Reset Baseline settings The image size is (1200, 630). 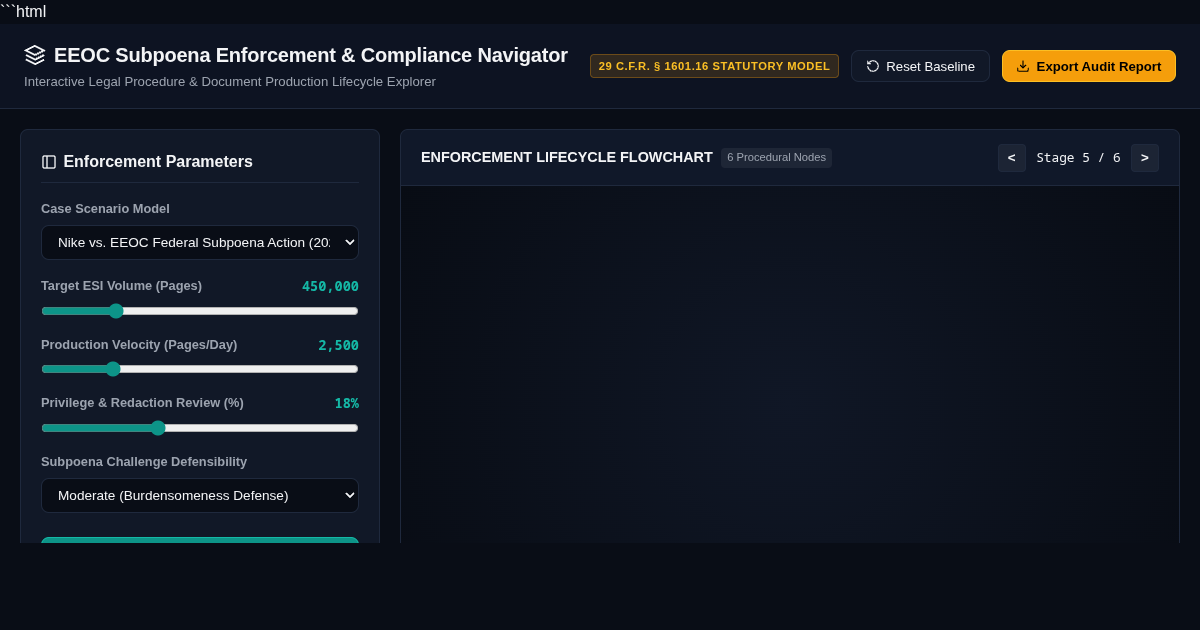click(920, 66)
